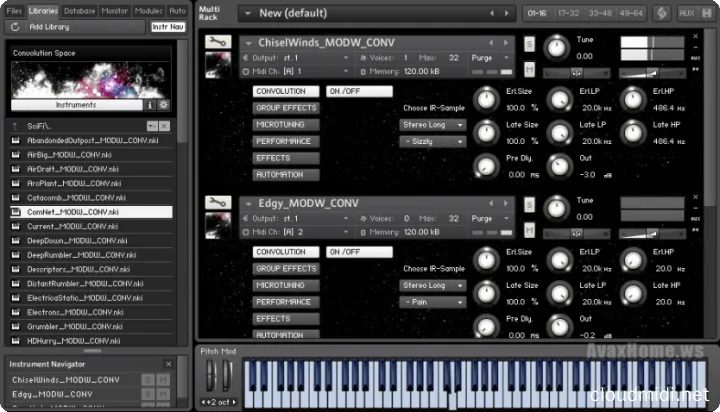The height and width of the screenshot is (412, 720).
Task: Click the library info 'i' icon
Action: pyautogui.click(x=151, y=104)
